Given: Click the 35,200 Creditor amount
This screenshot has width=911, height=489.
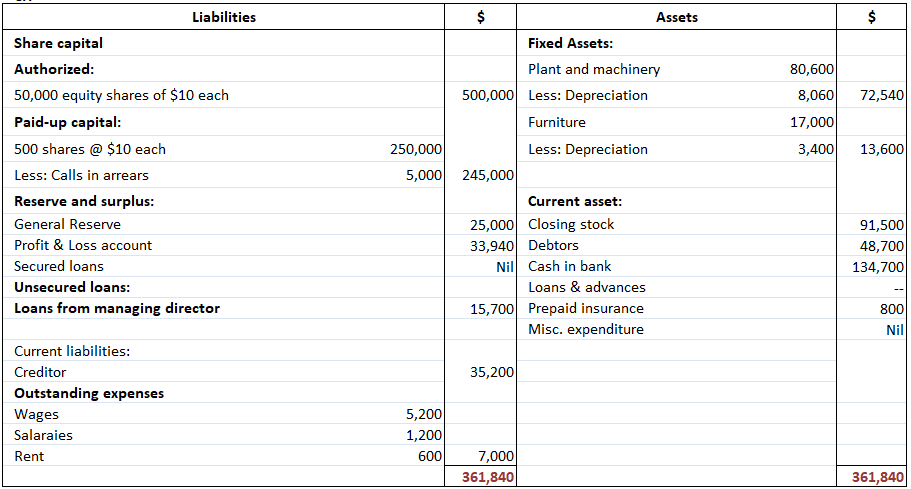Looking at the screenshot, I should coord(491,373).
